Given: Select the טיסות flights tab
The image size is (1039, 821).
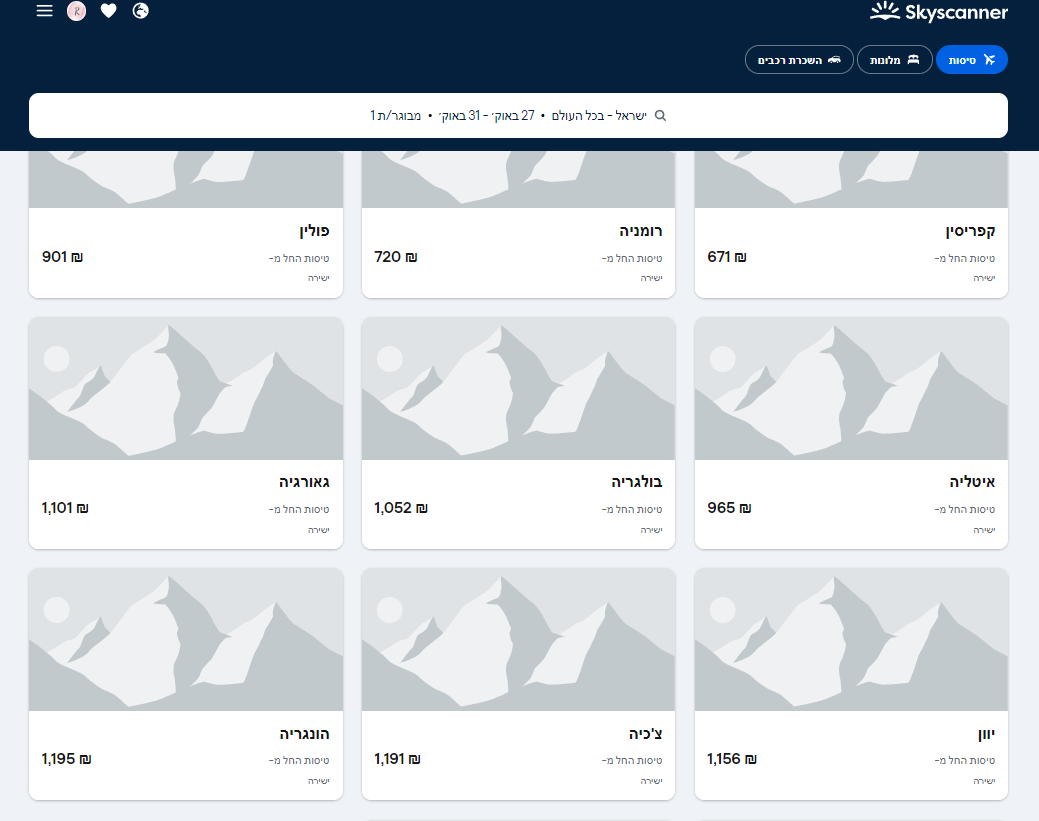Looking at the screenshot, I should click(x=971, y=60).
